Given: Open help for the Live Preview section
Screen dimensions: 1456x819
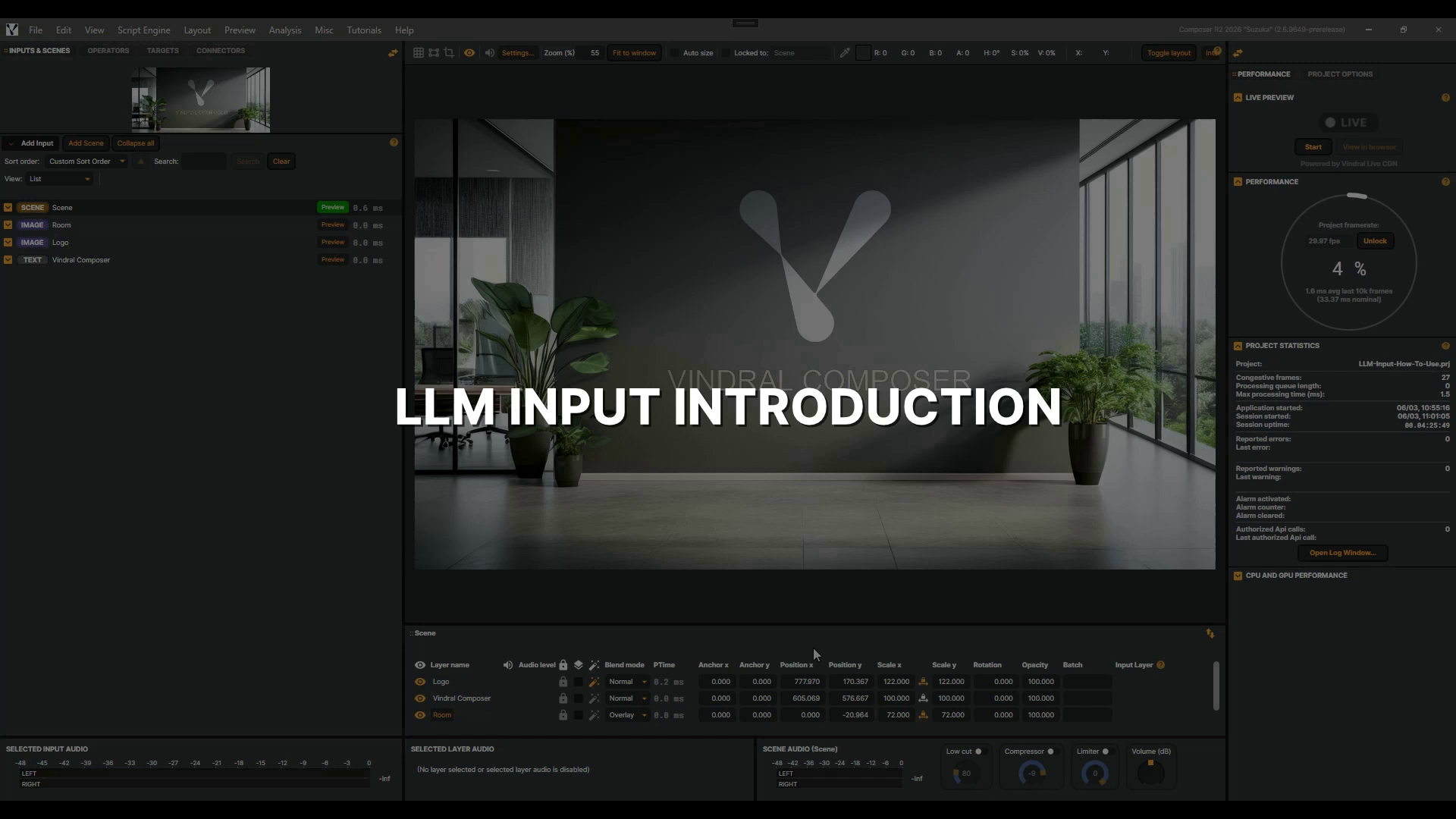Looking at the screenshot, I should tap(1445, 98).
